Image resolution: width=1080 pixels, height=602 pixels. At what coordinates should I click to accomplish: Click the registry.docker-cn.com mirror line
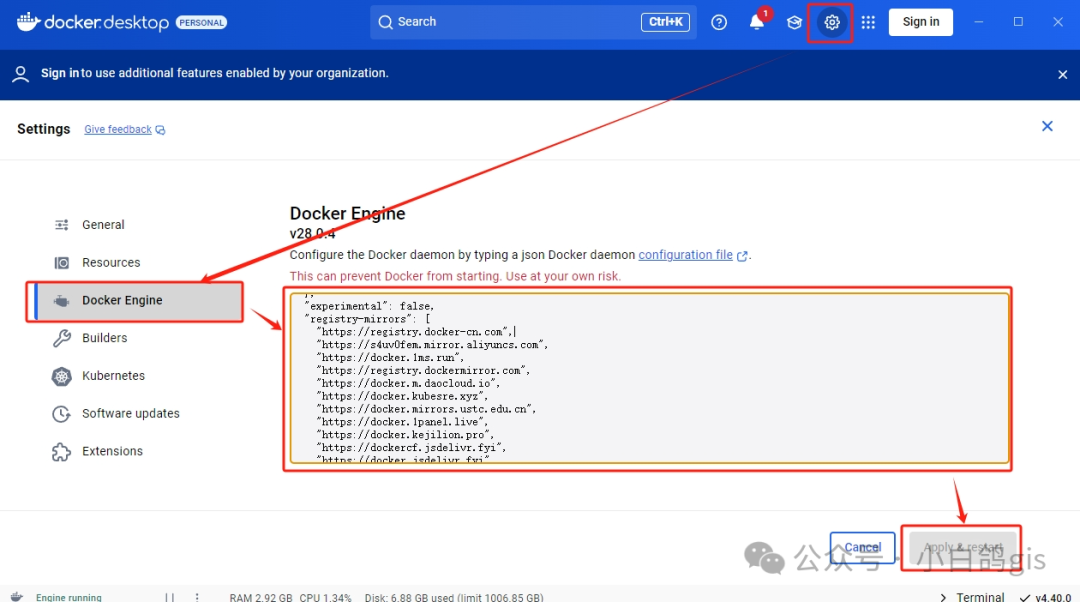pyautogui.click(x=413, y=332)
